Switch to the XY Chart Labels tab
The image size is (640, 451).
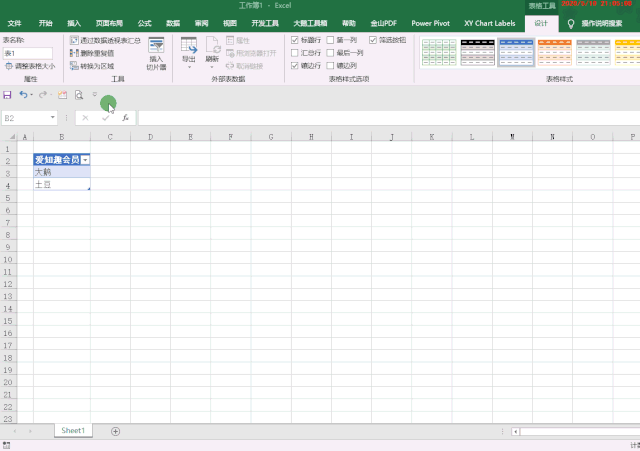click(x=489, y=23)
